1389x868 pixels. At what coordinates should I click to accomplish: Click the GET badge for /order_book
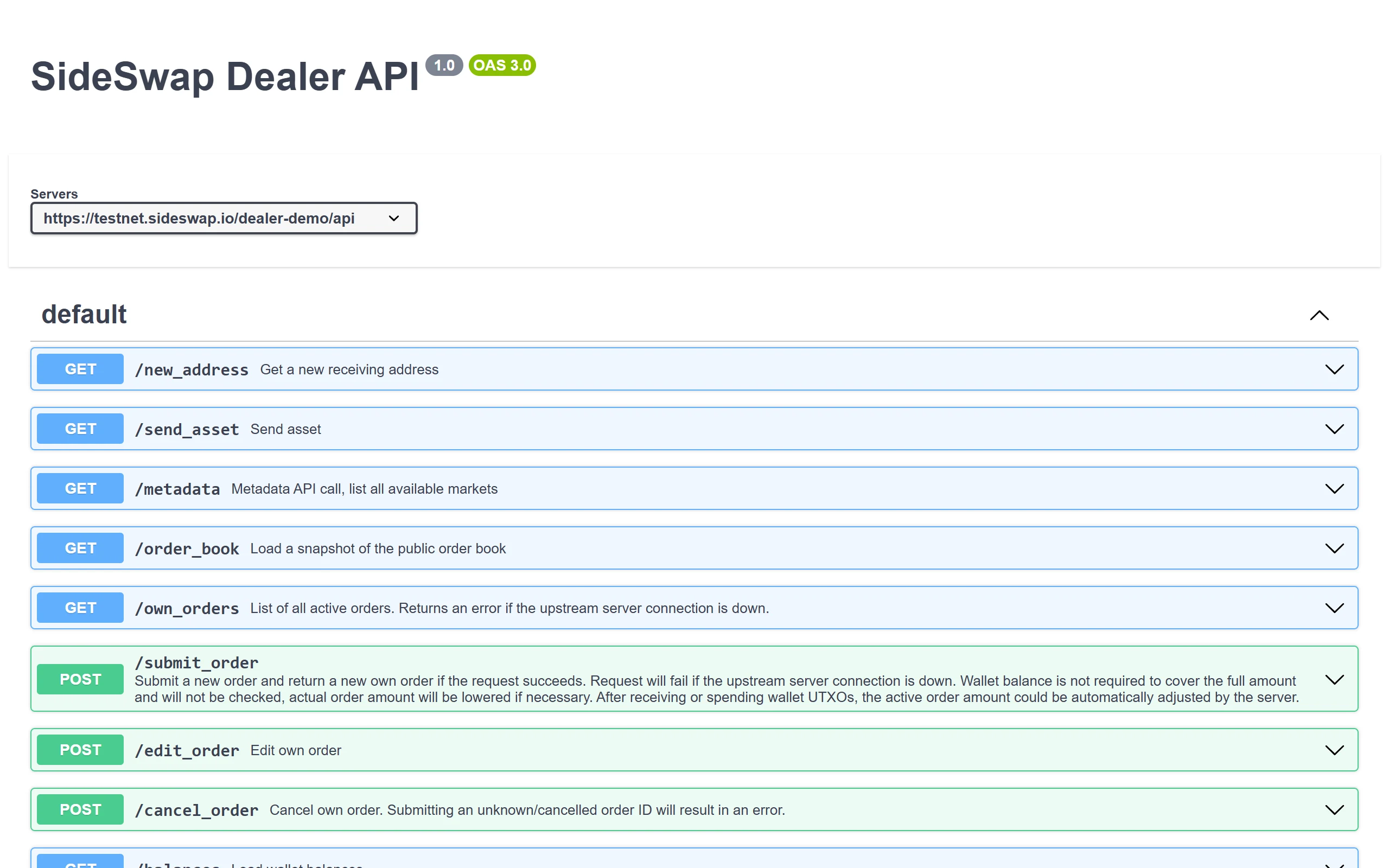pyautogui.click(x=80, y=548)
